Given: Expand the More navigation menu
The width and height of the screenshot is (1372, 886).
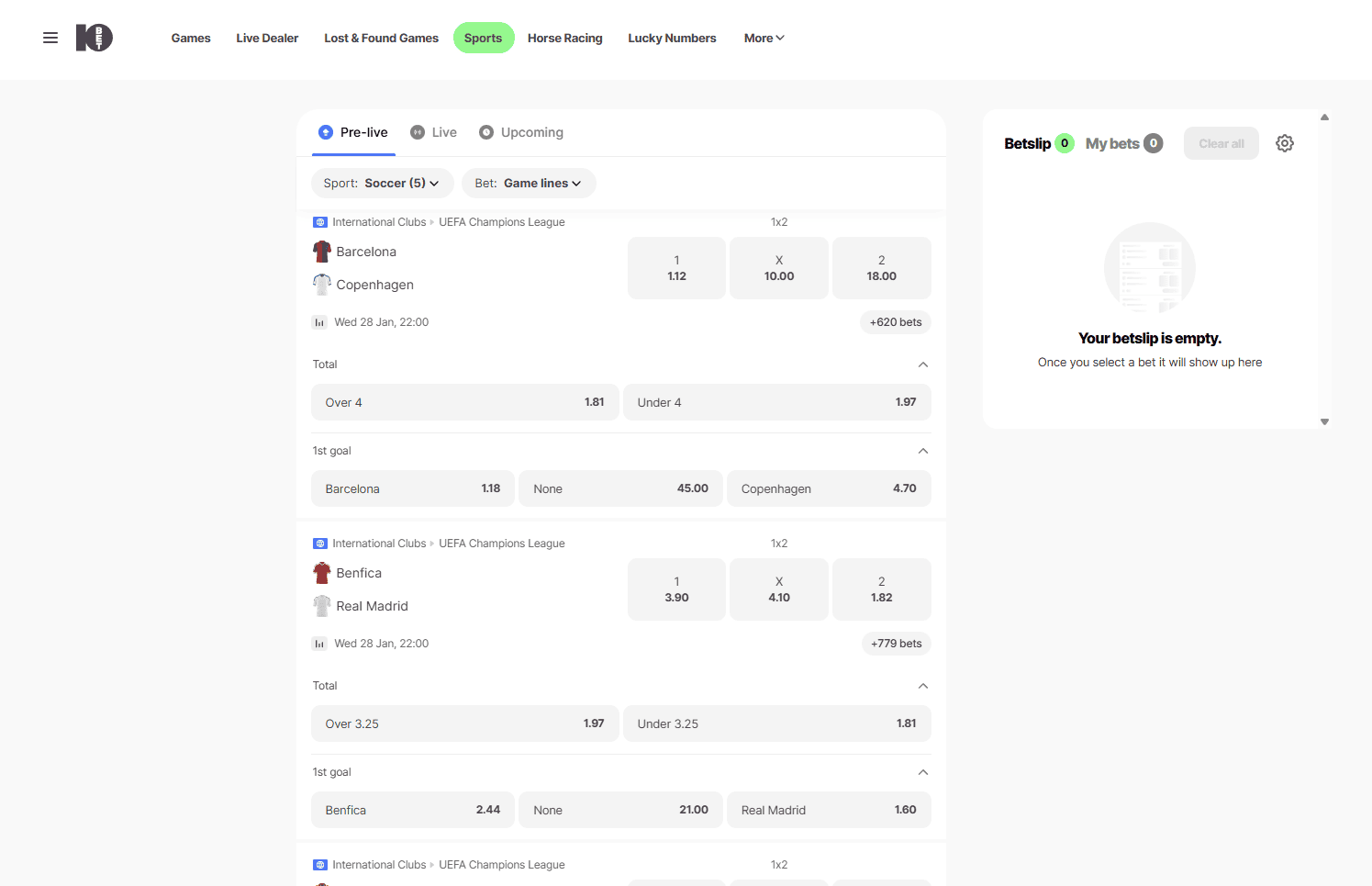Looking at the screenshot, I should pos(764,39).
